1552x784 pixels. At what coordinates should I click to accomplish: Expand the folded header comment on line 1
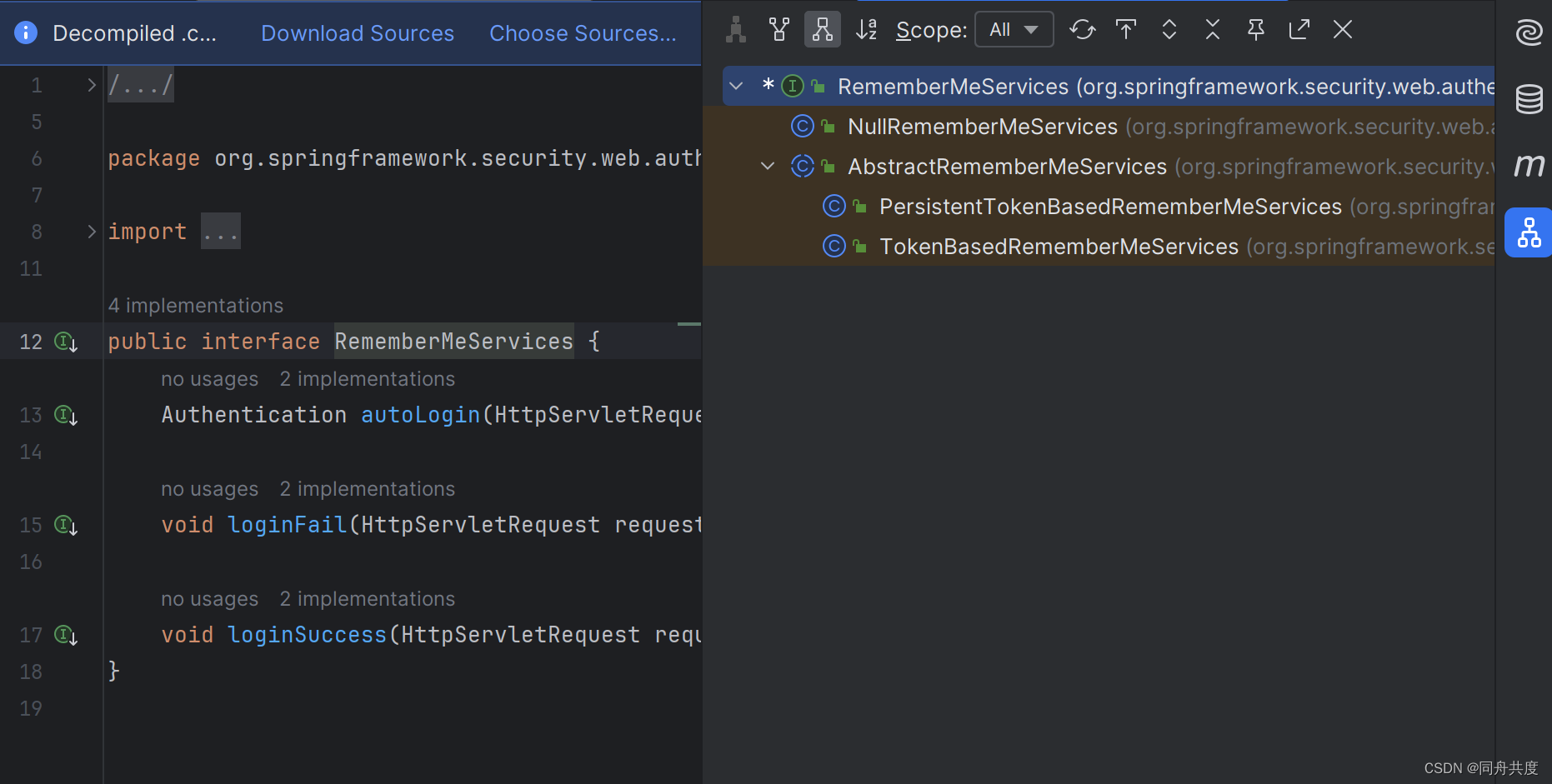click(x=92, y=85)
